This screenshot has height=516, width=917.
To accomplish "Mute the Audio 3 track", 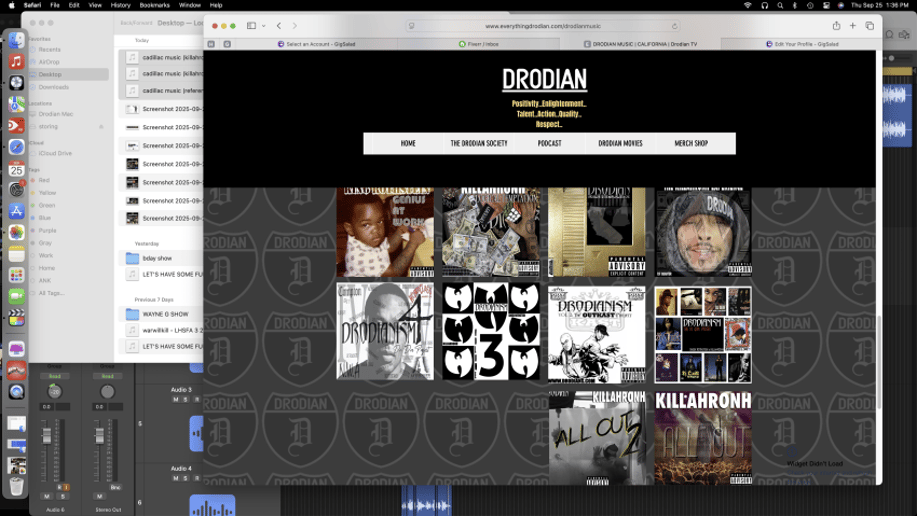I will tap(175, 400).
